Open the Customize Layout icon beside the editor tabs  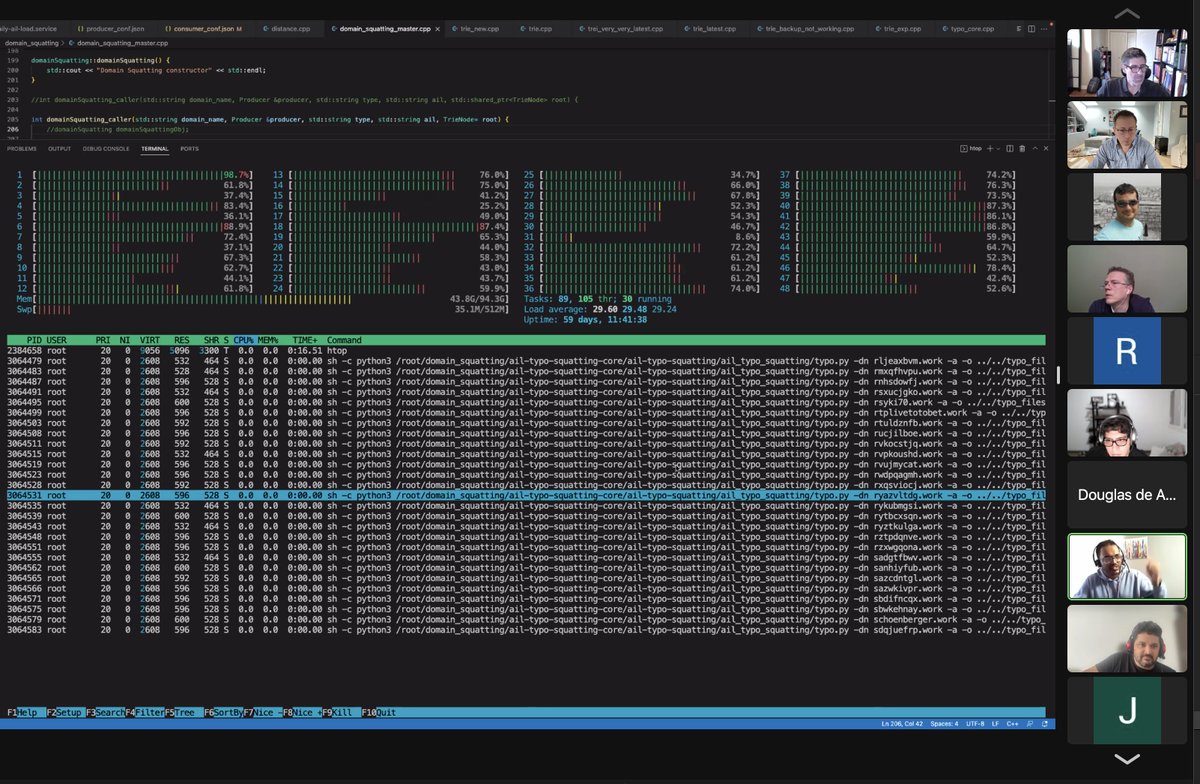1018,28
